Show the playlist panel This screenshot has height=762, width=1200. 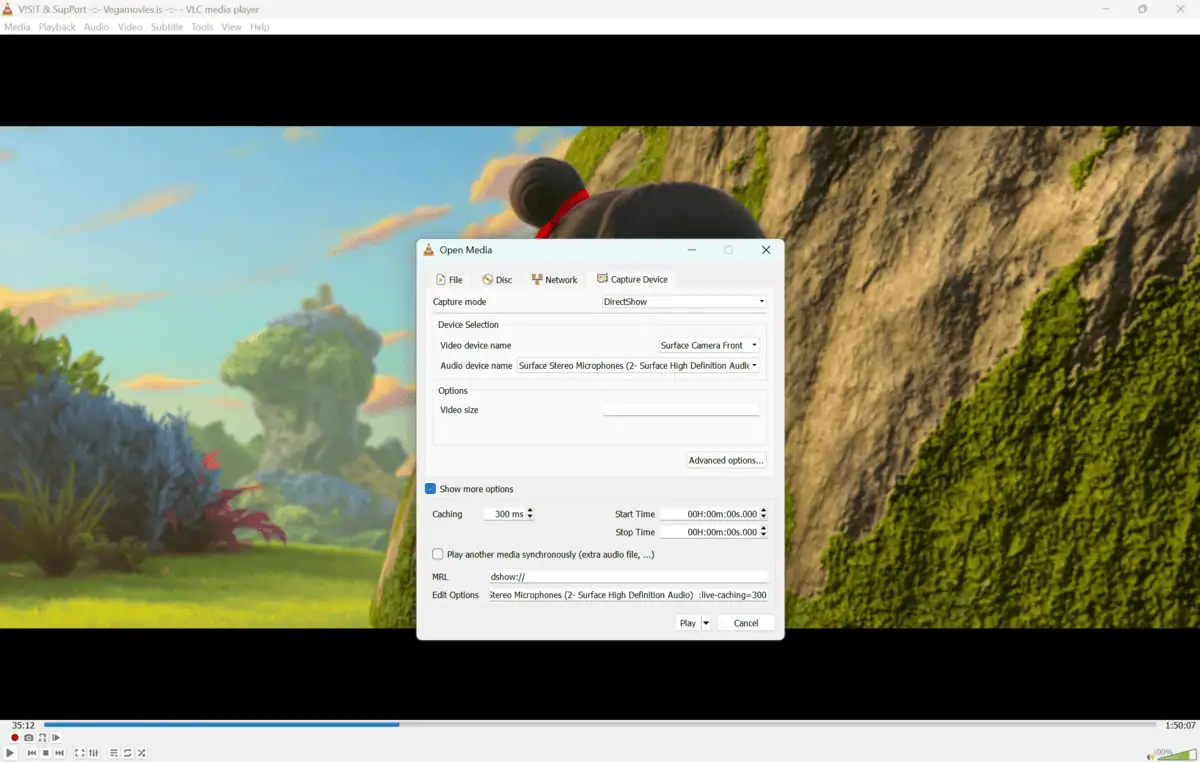pyautogui.click(x=114, y=753)
